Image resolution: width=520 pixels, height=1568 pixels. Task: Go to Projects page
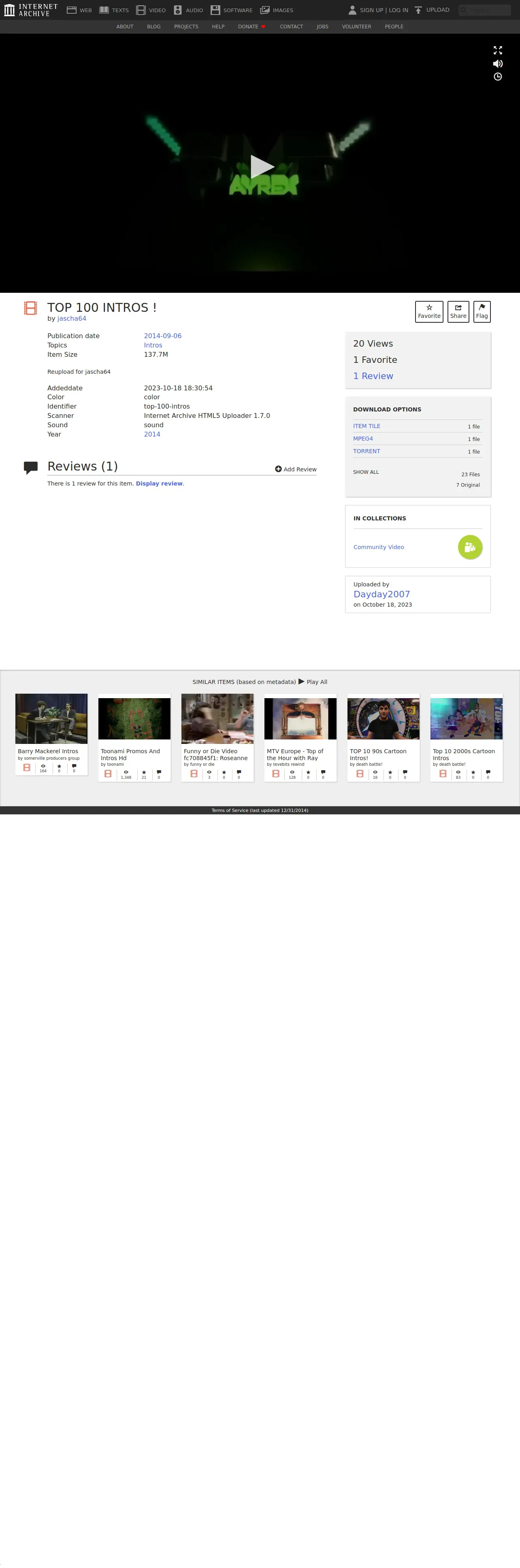[x=186, y=27]
